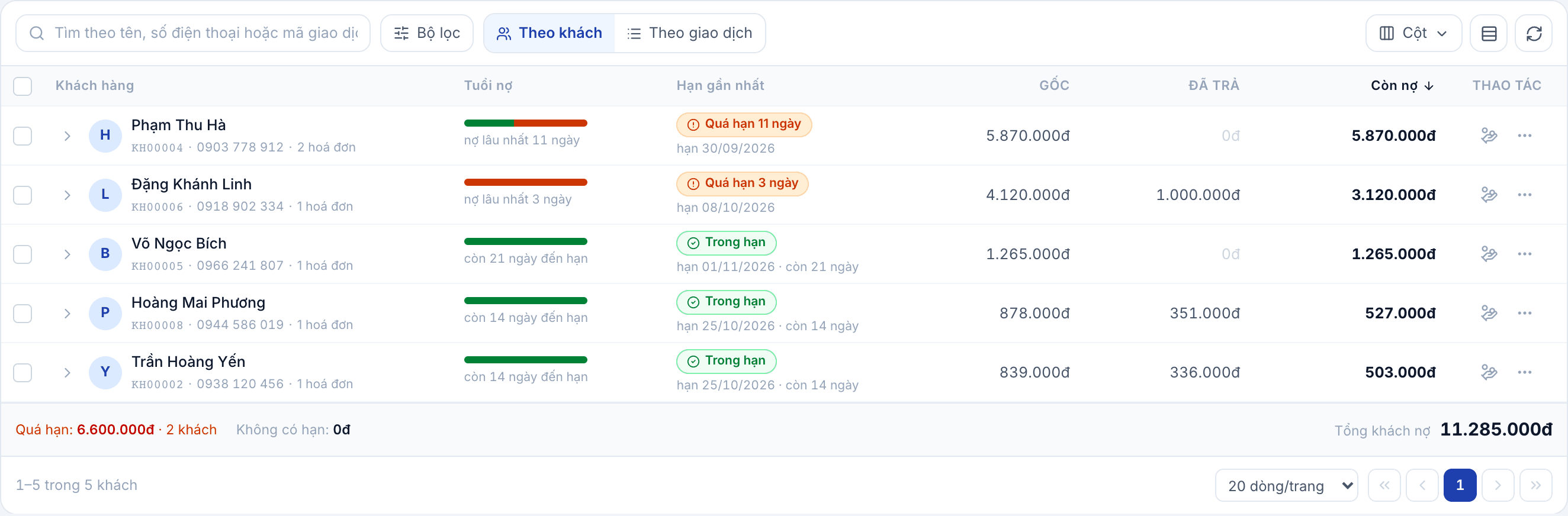
Task: Tick the select-all checkbox in the header
Action: point(23,86)
